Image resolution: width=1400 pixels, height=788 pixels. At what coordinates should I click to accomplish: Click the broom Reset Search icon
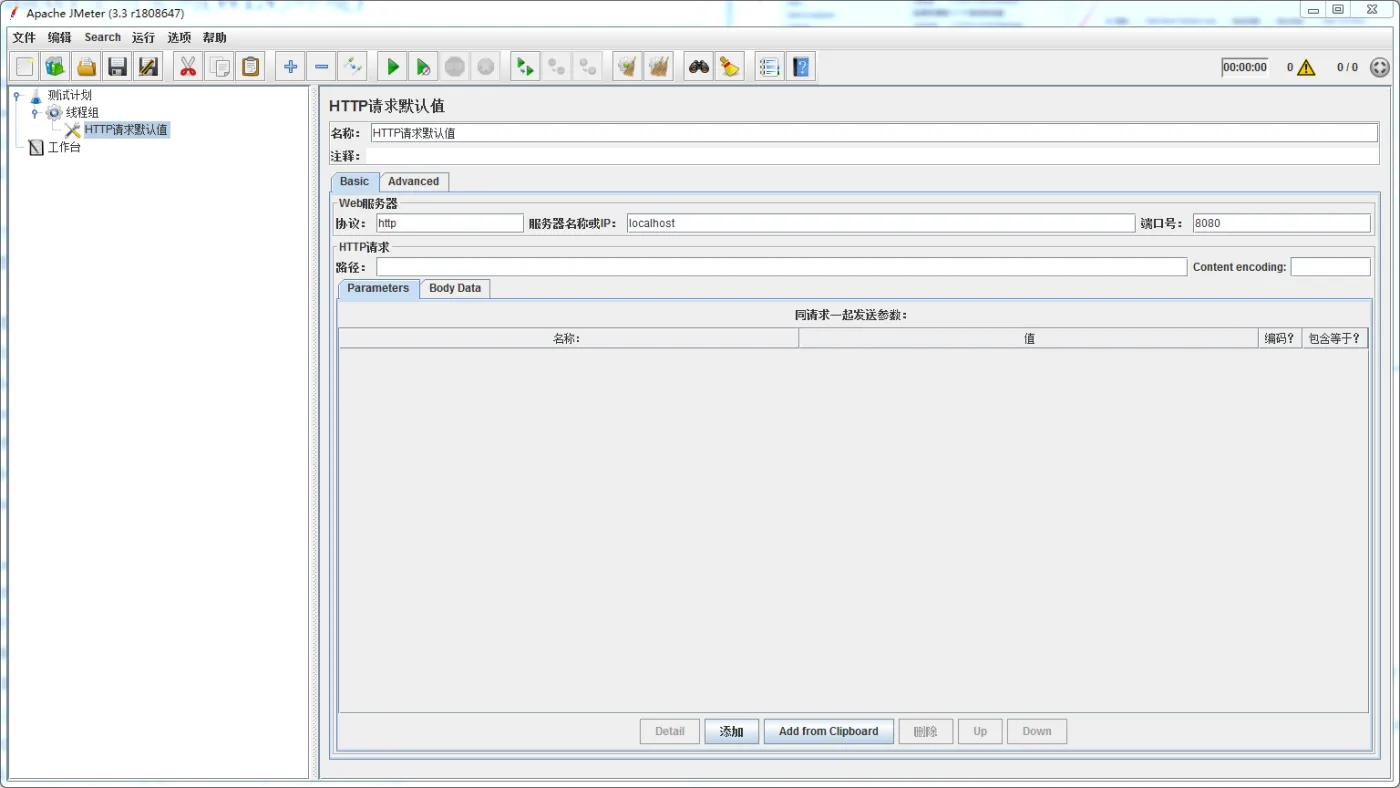pyautogui.click(x=730, y=67)
